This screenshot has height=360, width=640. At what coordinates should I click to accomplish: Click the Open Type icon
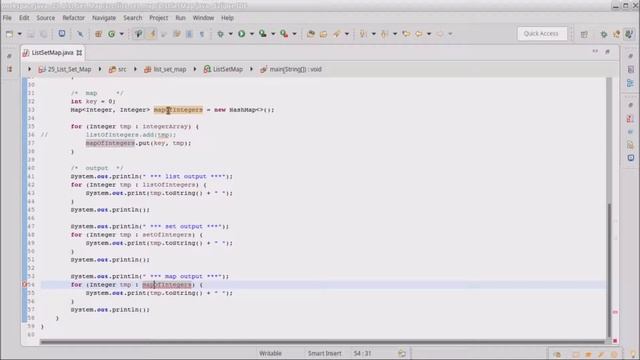(311, 34)
